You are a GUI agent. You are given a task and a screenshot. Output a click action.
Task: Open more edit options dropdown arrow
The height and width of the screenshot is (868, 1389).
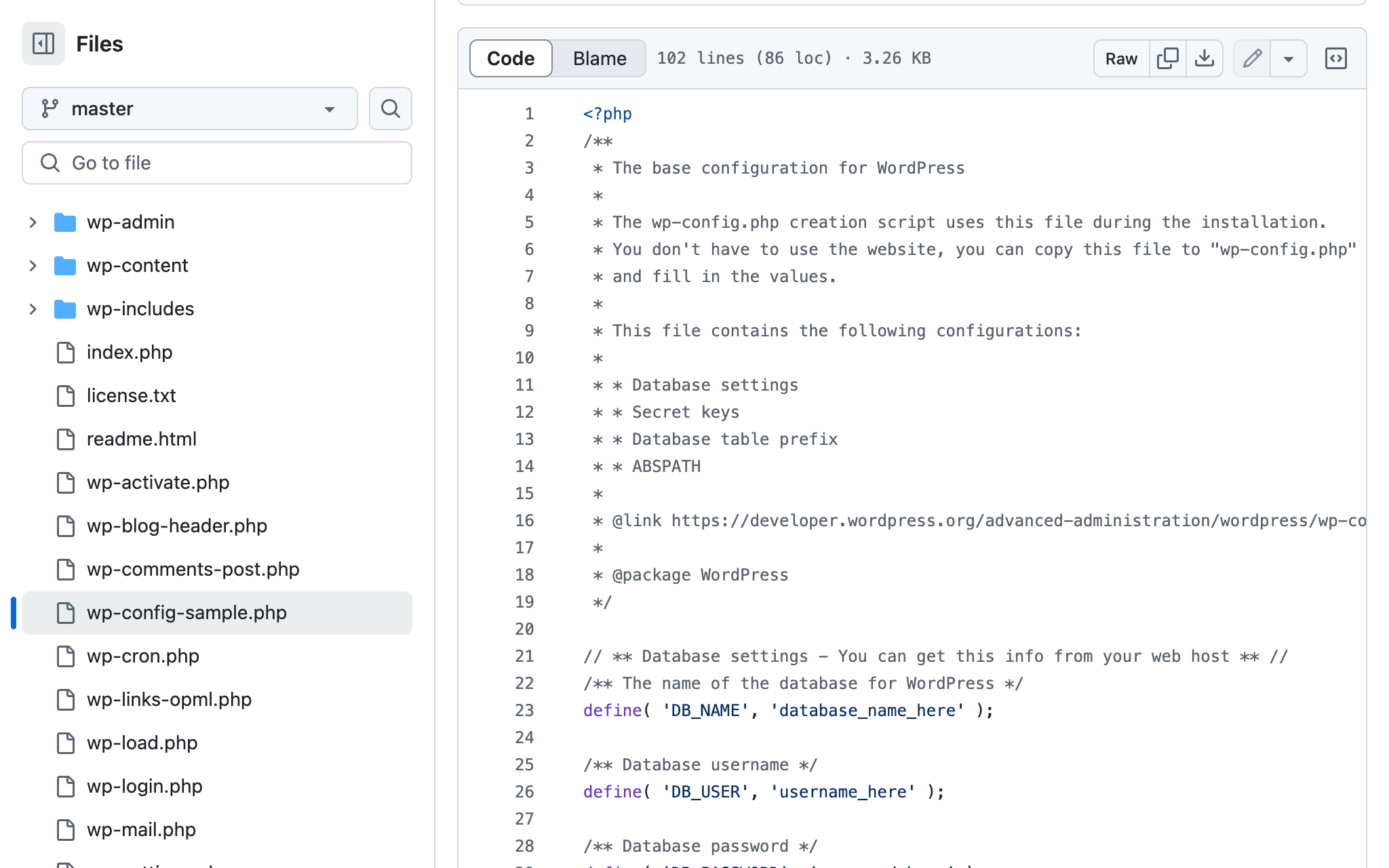pos(1289,58)
